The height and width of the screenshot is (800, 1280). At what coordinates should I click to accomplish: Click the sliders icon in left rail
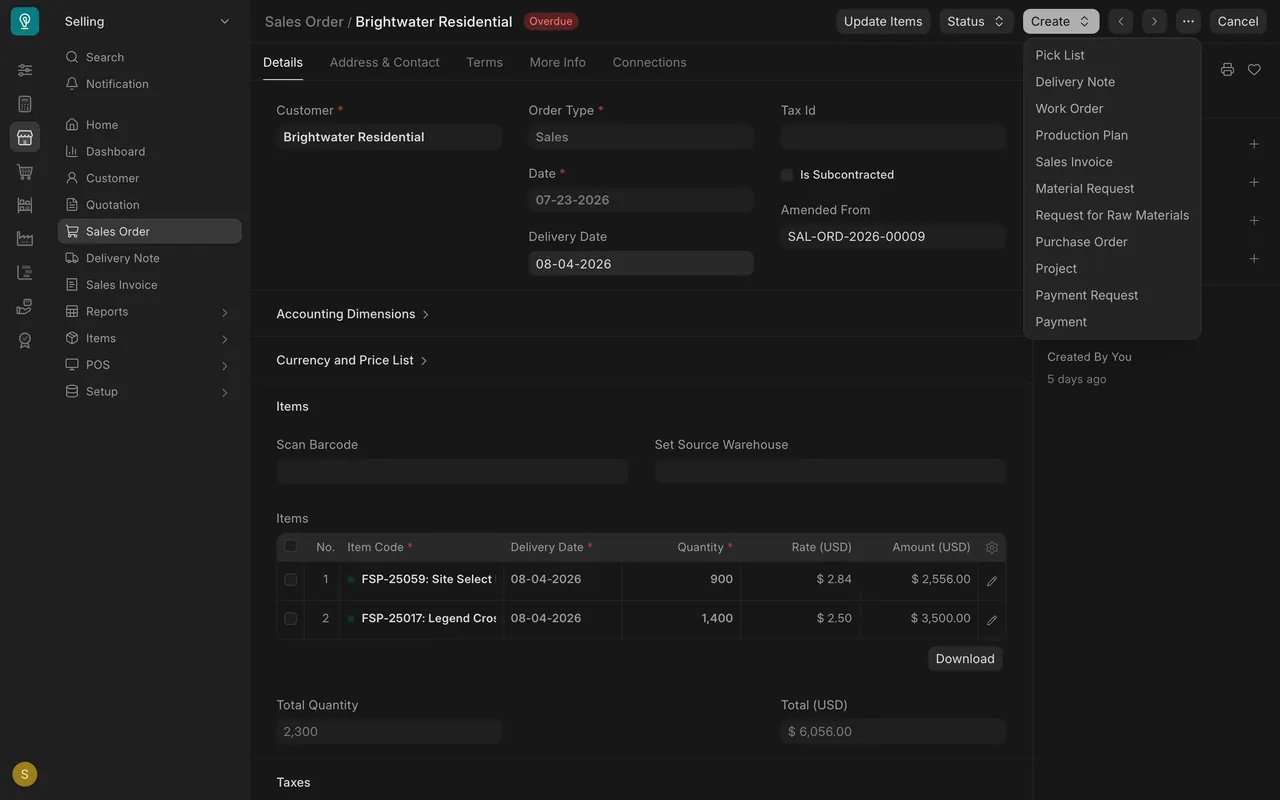point(25,70)
